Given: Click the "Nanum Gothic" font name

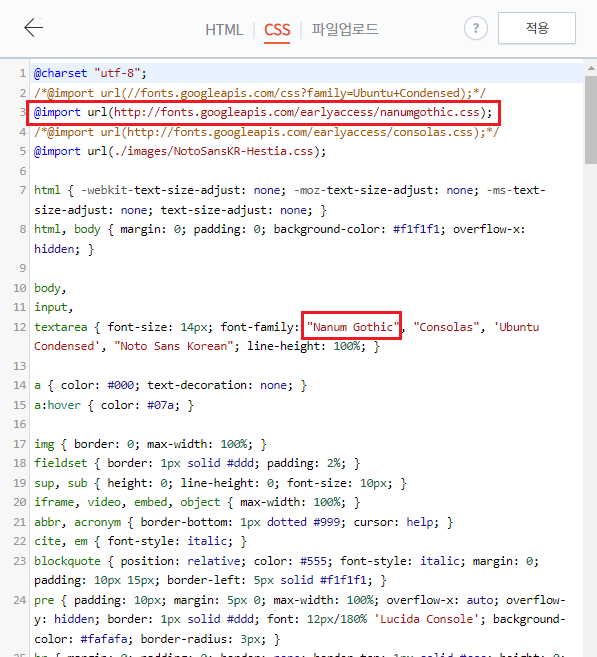Looking at the screenshot, I should tap(352, 327).
